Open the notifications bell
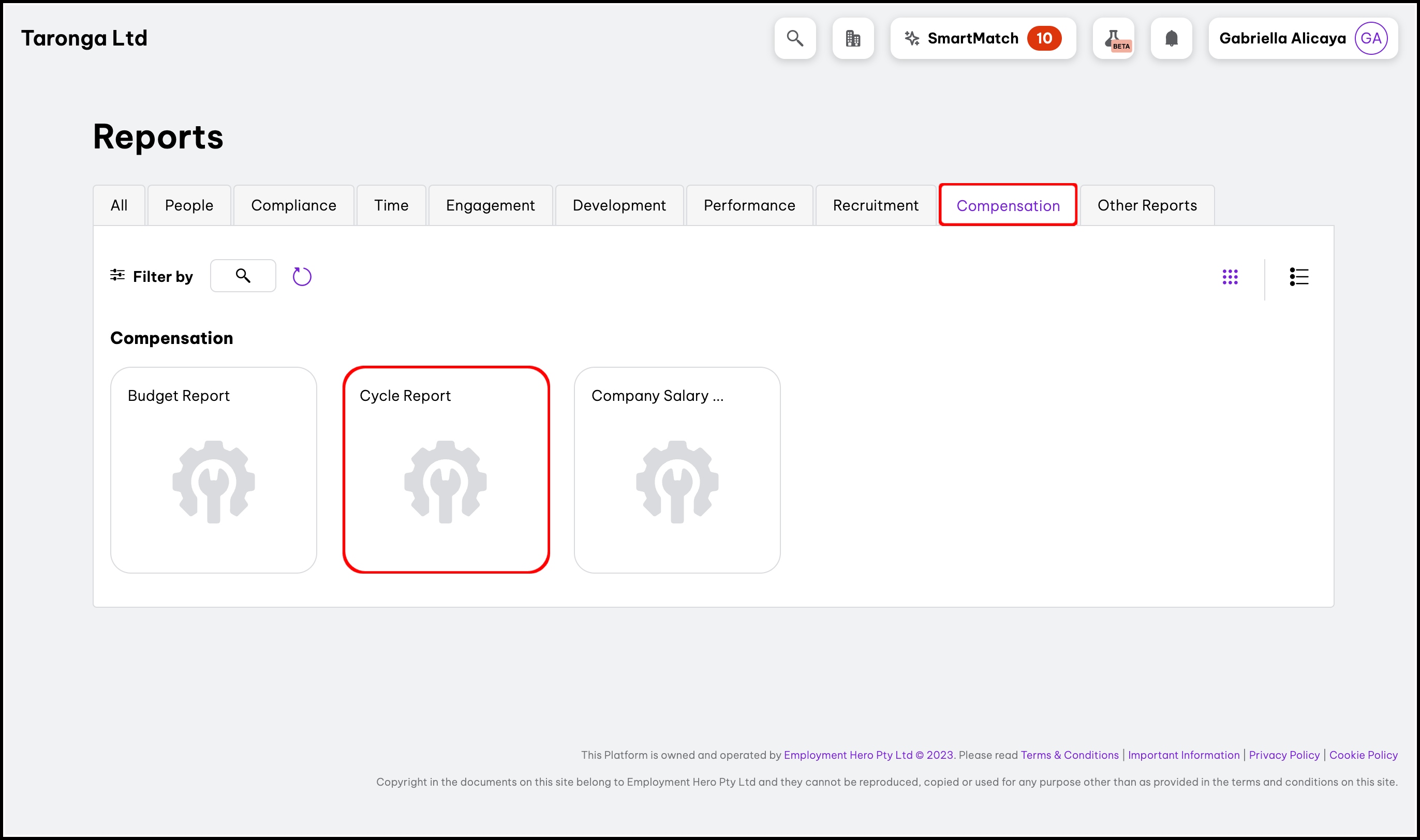 pos(1172,38)
